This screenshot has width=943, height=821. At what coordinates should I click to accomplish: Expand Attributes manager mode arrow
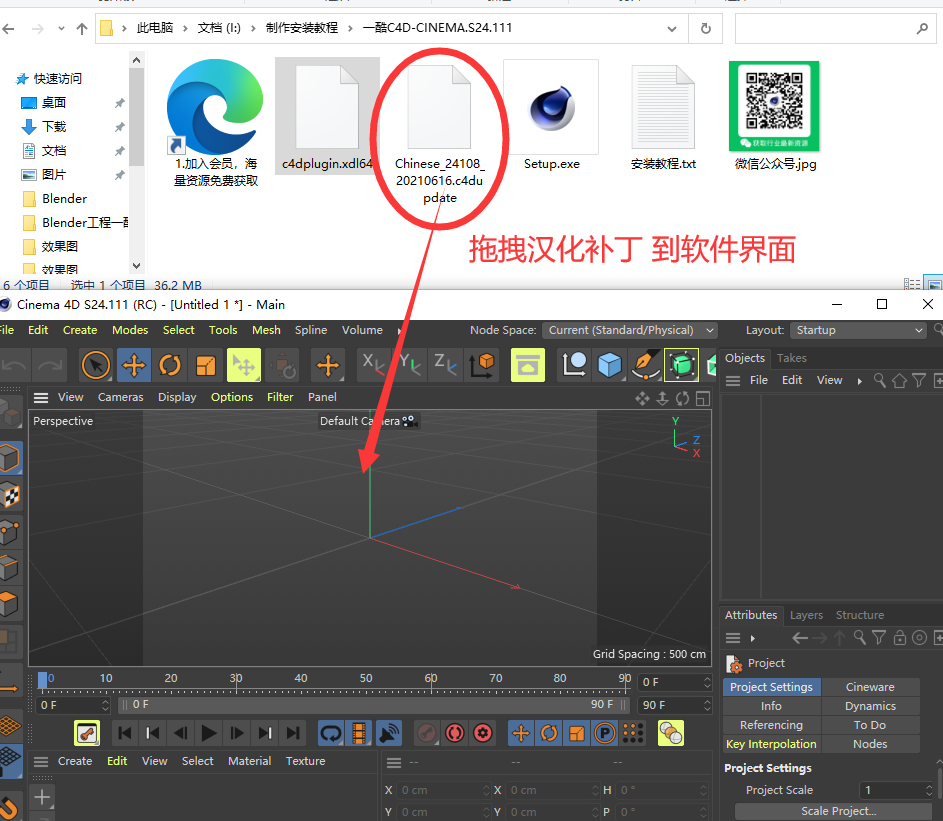[x=752, y=638]
